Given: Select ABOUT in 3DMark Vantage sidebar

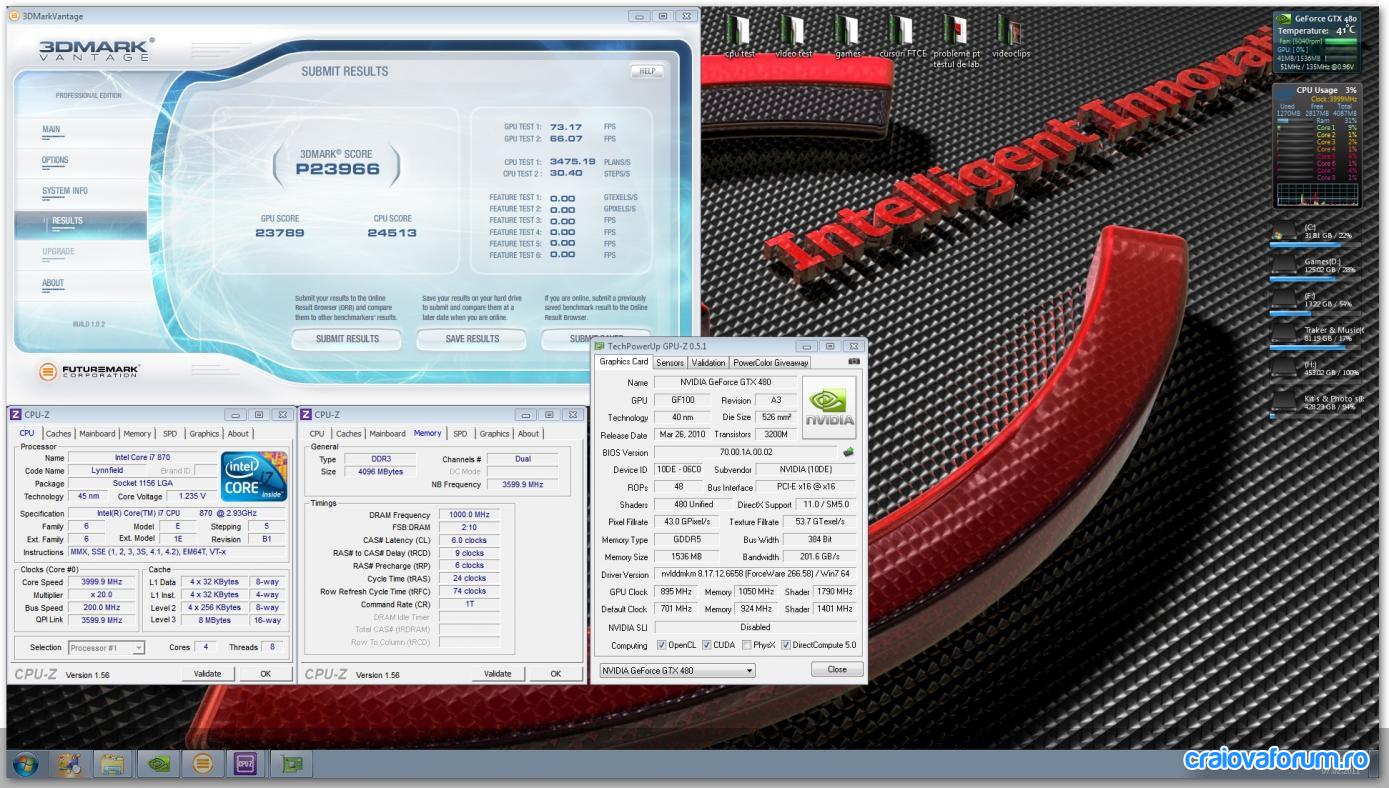Looking at the screenshot, I should coord(53,283).
